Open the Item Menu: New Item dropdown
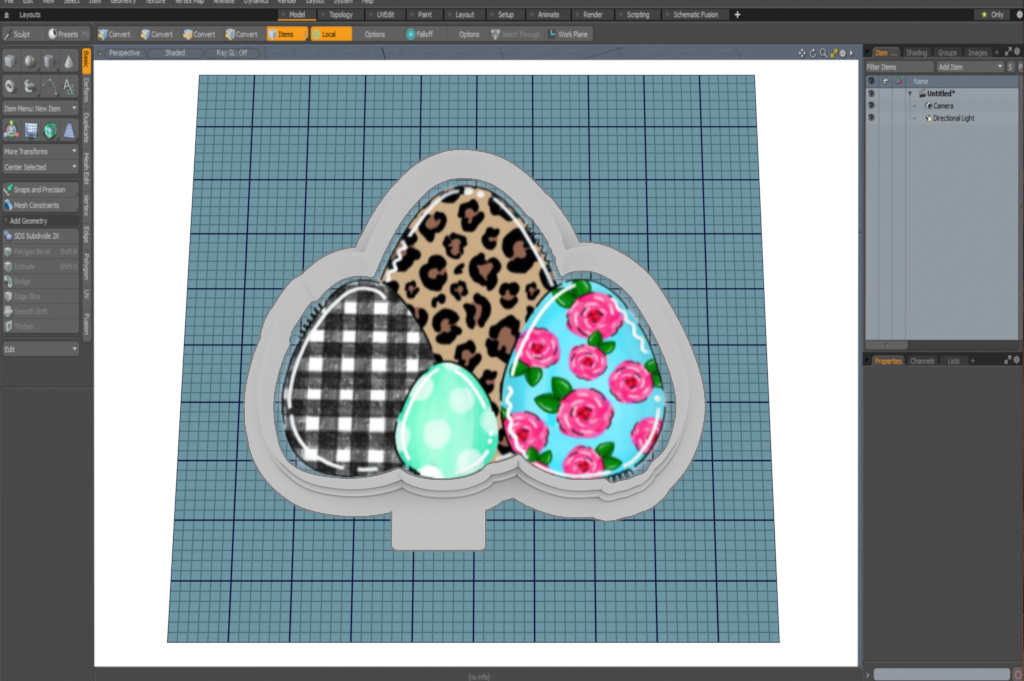The image size is (1024, 681). point(40,107)
